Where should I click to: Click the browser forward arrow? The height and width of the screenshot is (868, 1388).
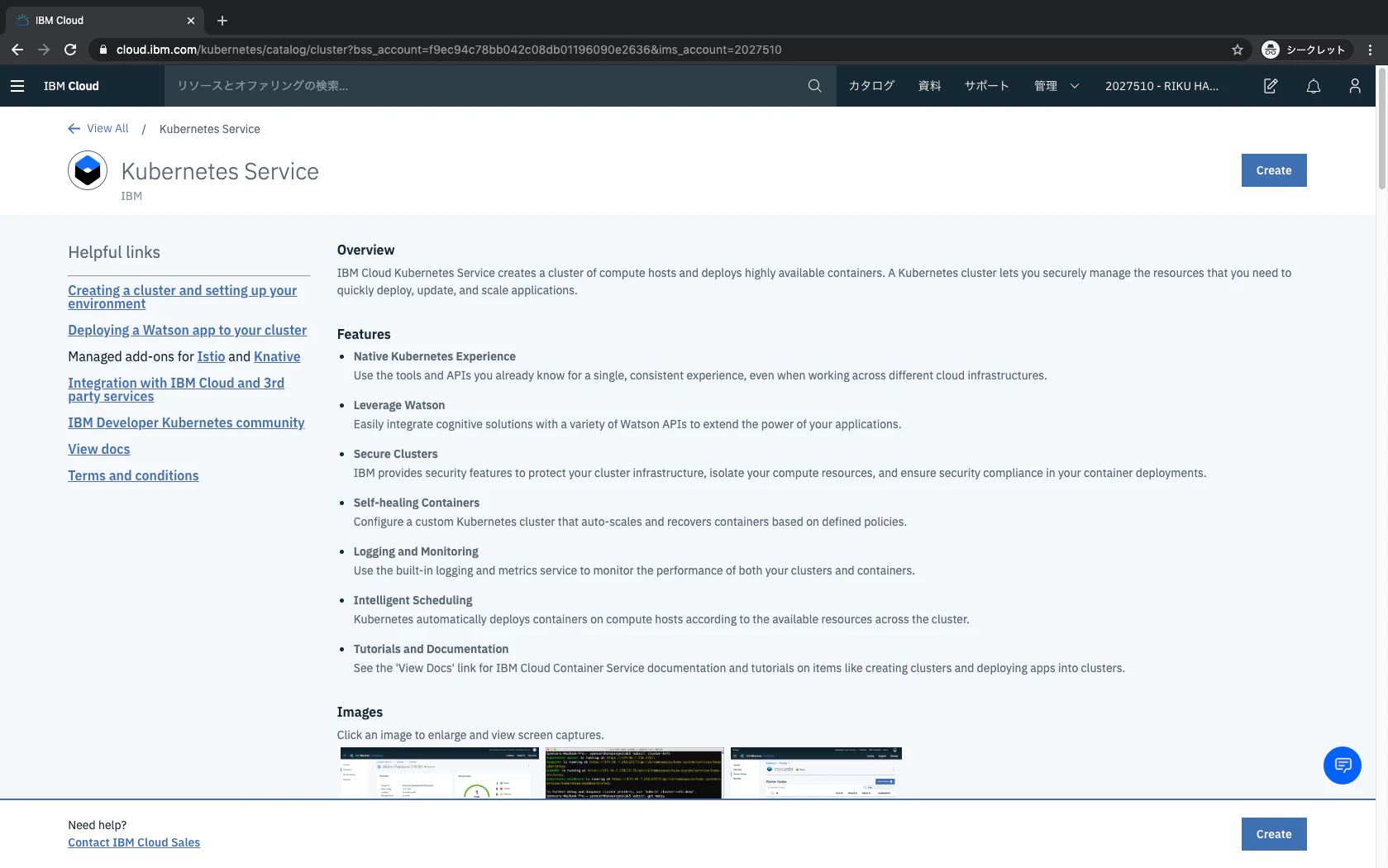(x=44, y=50)
